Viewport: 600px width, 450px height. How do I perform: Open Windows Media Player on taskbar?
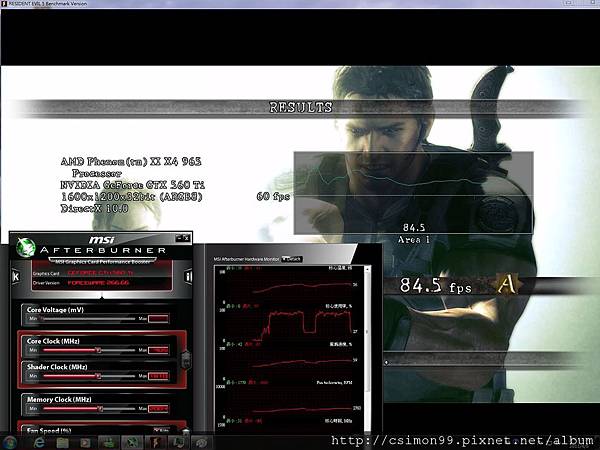(x=85, y=443)
